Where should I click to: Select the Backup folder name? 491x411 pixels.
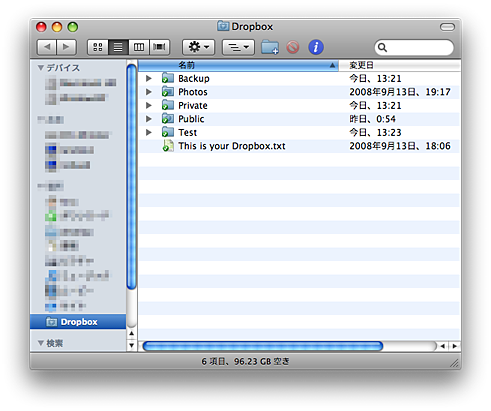(x=194, y=79)
